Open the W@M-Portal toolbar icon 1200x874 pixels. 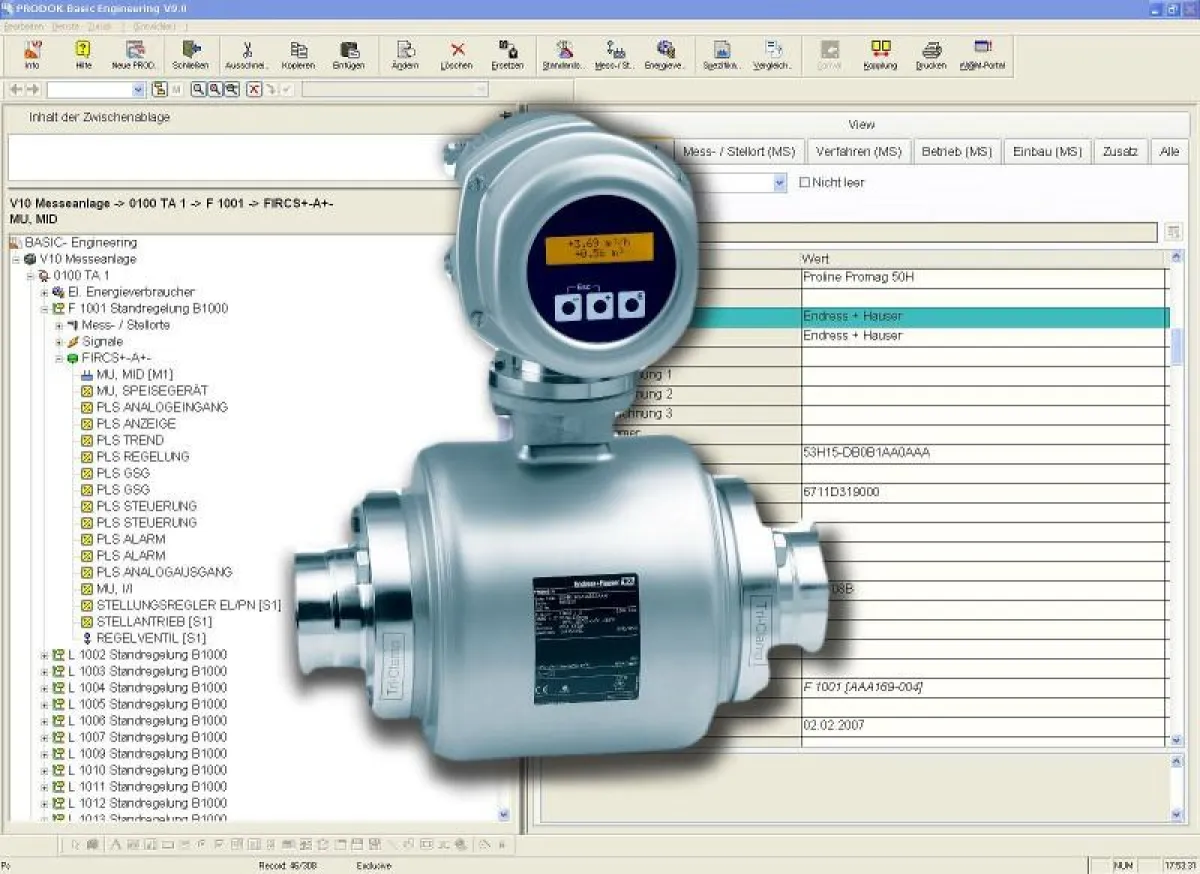981,50
